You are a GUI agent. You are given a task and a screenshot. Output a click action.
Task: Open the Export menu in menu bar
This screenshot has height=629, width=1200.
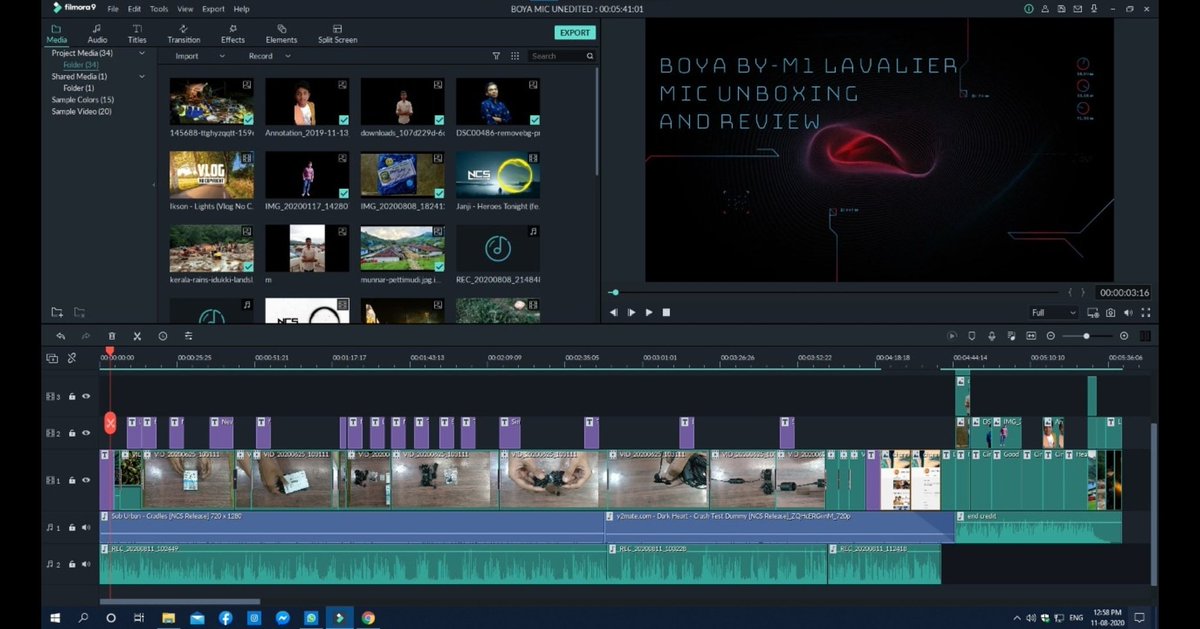213,8
